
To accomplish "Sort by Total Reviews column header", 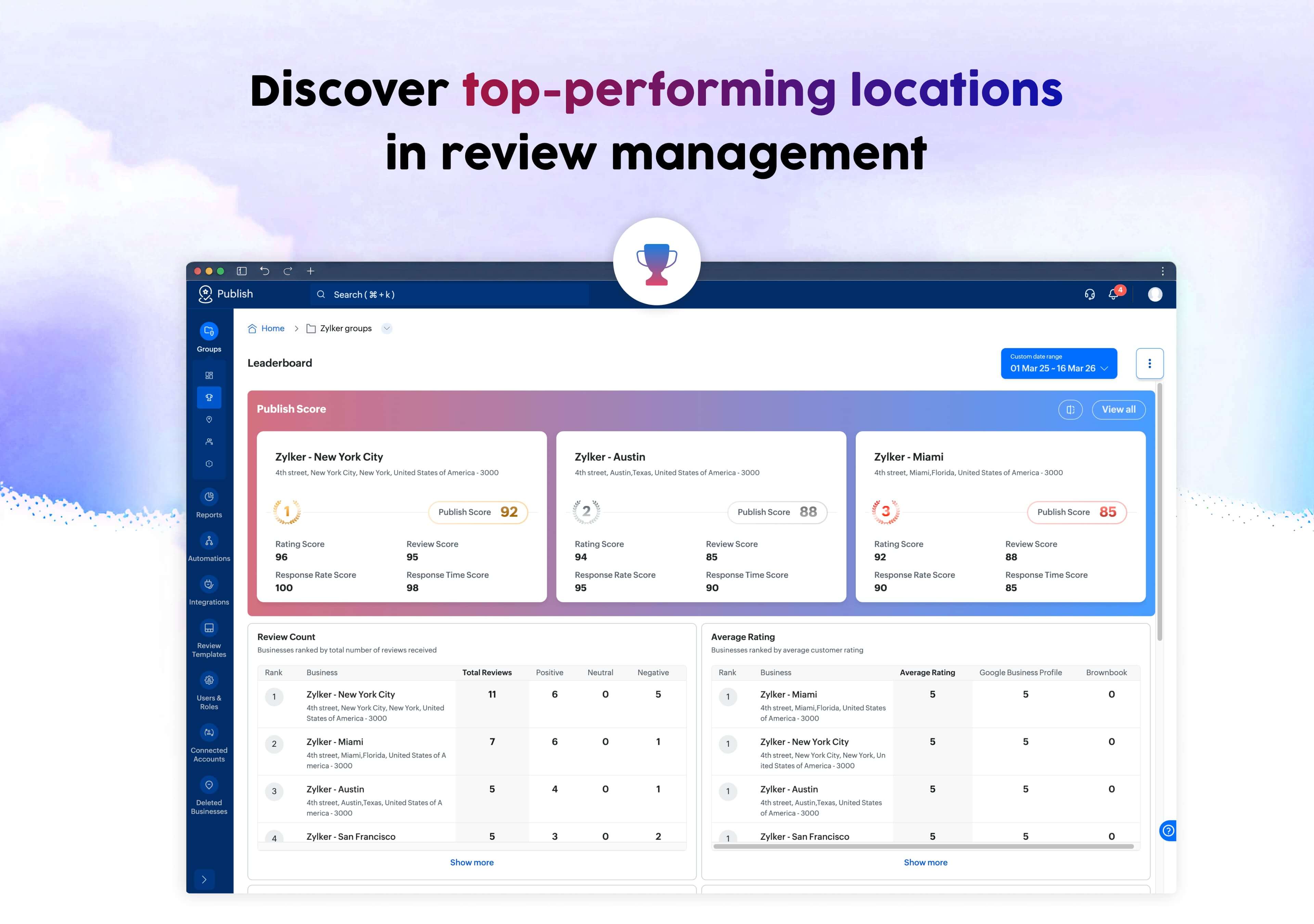I will [x=487, y=673].
